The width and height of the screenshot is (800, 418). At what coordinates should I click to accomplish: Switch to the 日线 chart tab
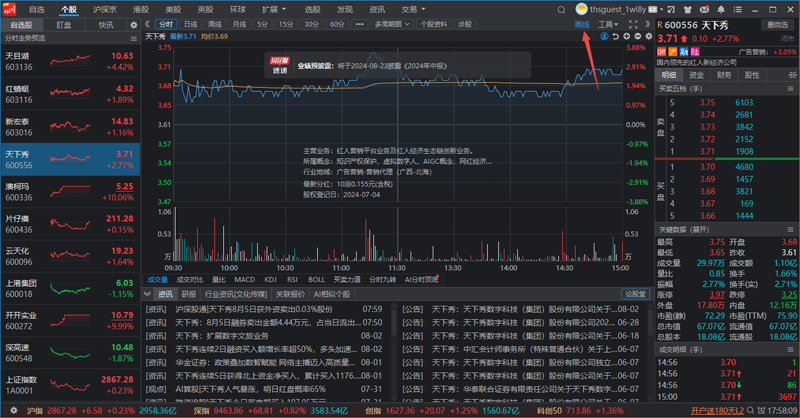190,23
